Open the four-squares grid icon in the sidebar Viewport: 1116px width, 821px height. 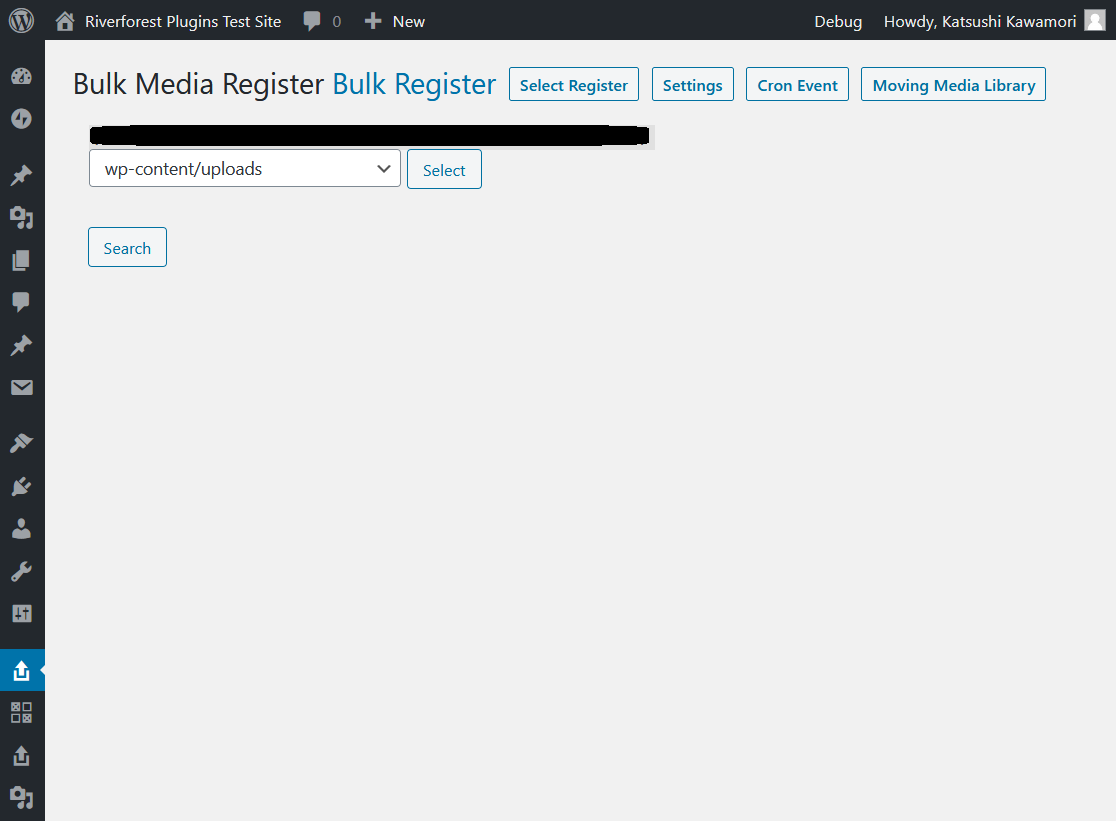coord(21,712)
